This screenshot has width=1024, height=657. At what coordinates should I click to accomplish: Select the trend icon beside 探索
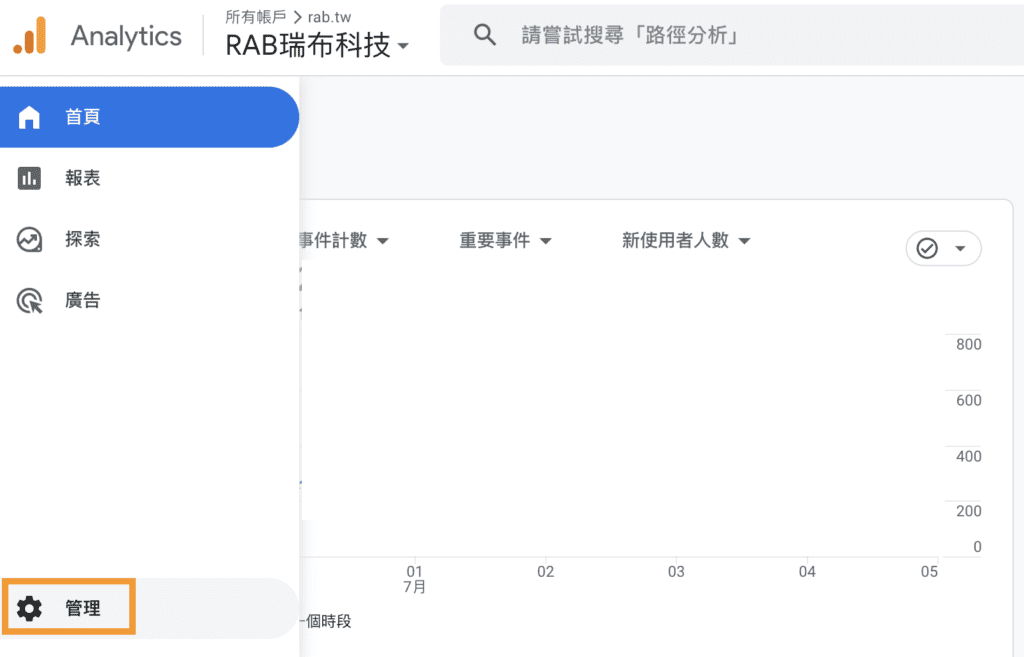30,240
